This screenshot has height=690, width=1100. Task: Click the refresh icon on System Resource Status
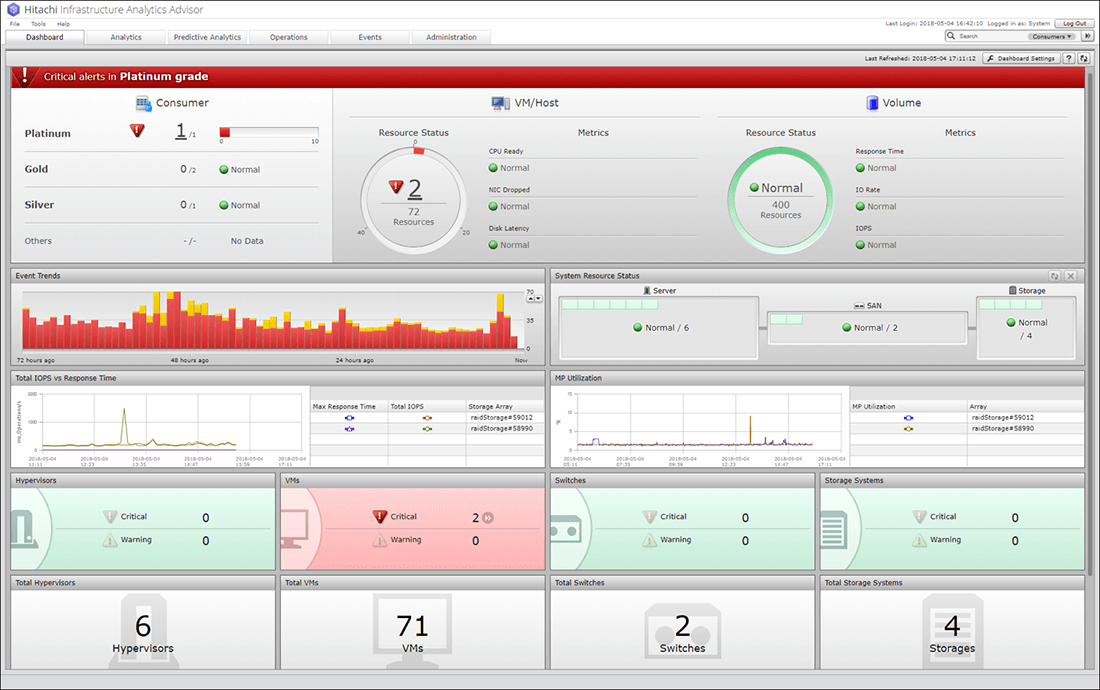point(1055,275)
